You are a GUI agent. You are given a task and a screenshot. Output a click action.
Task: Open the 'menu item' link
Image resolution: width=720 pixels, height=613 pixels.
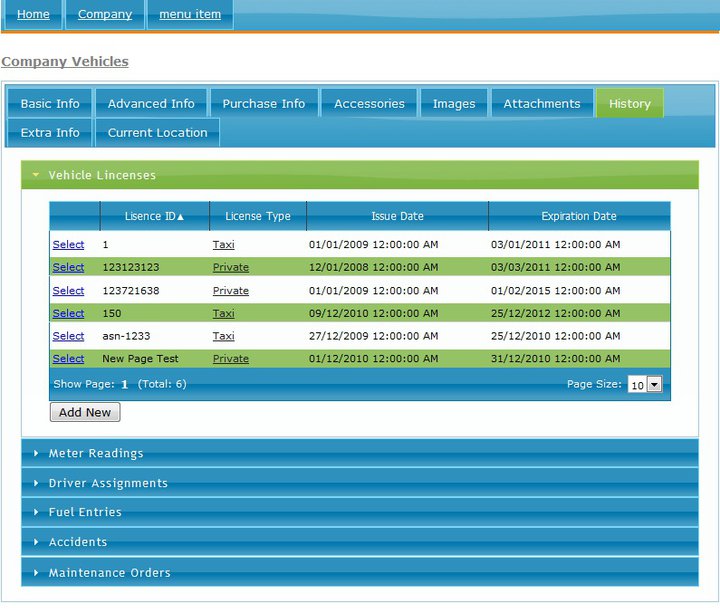(190, 14)
